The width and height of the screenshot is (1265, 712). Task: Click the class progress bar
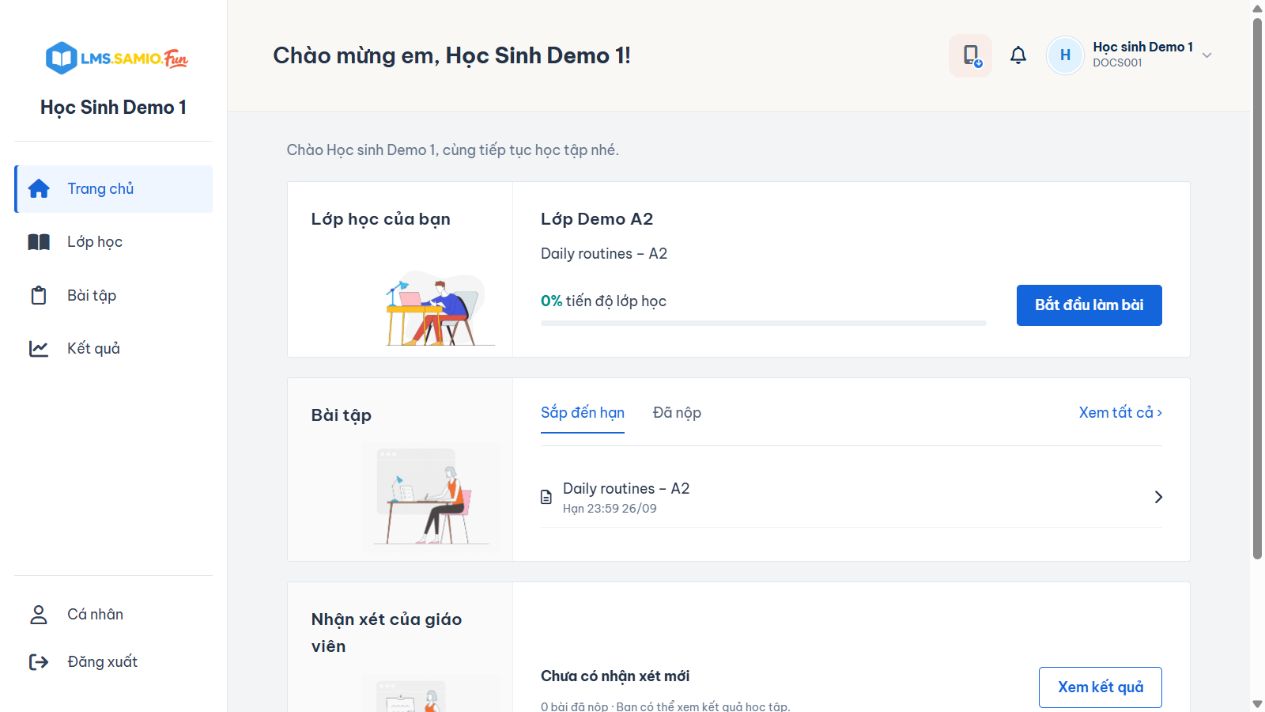pos(763,323)
